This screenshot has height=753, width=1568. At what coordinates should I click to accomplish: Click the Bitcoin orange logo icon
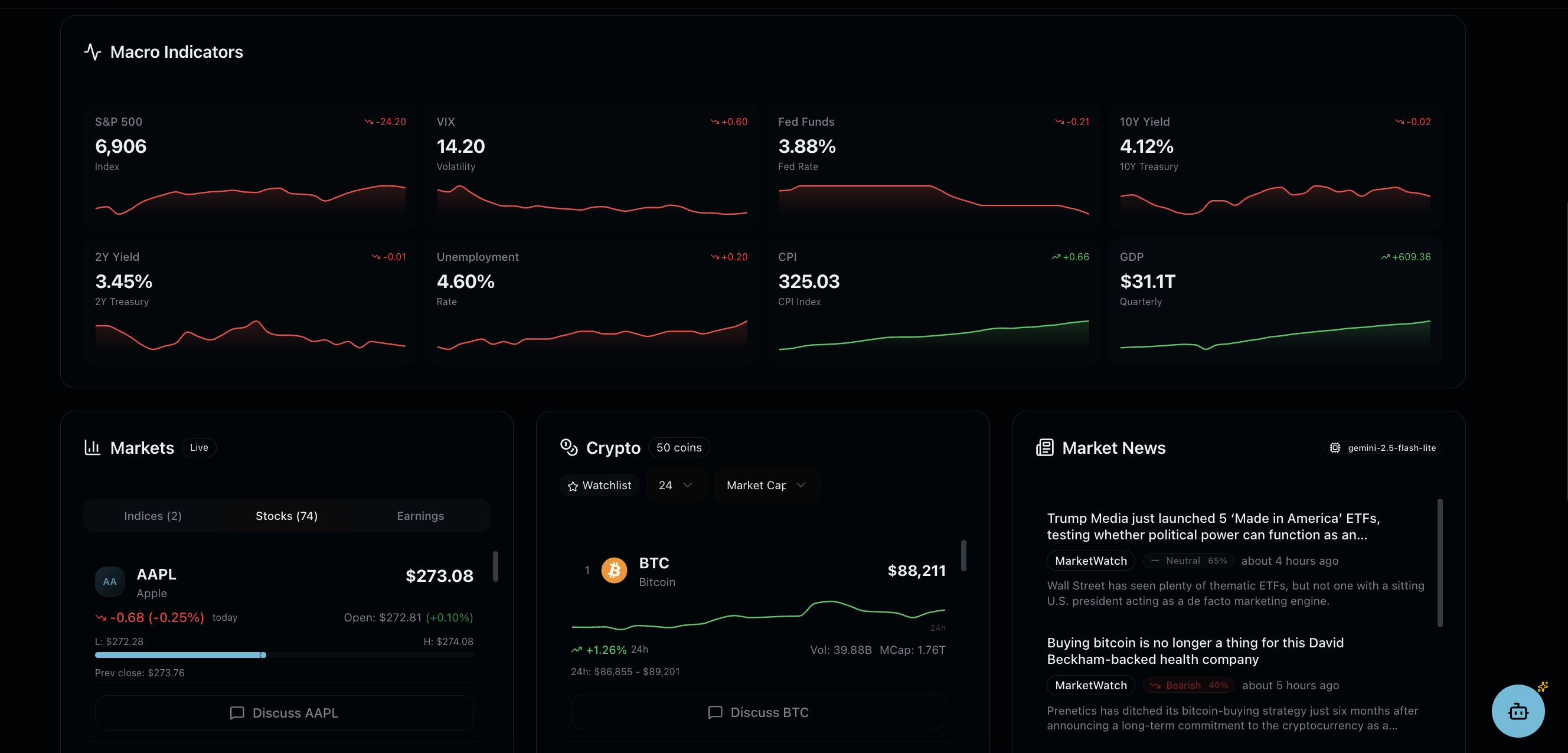614,571
